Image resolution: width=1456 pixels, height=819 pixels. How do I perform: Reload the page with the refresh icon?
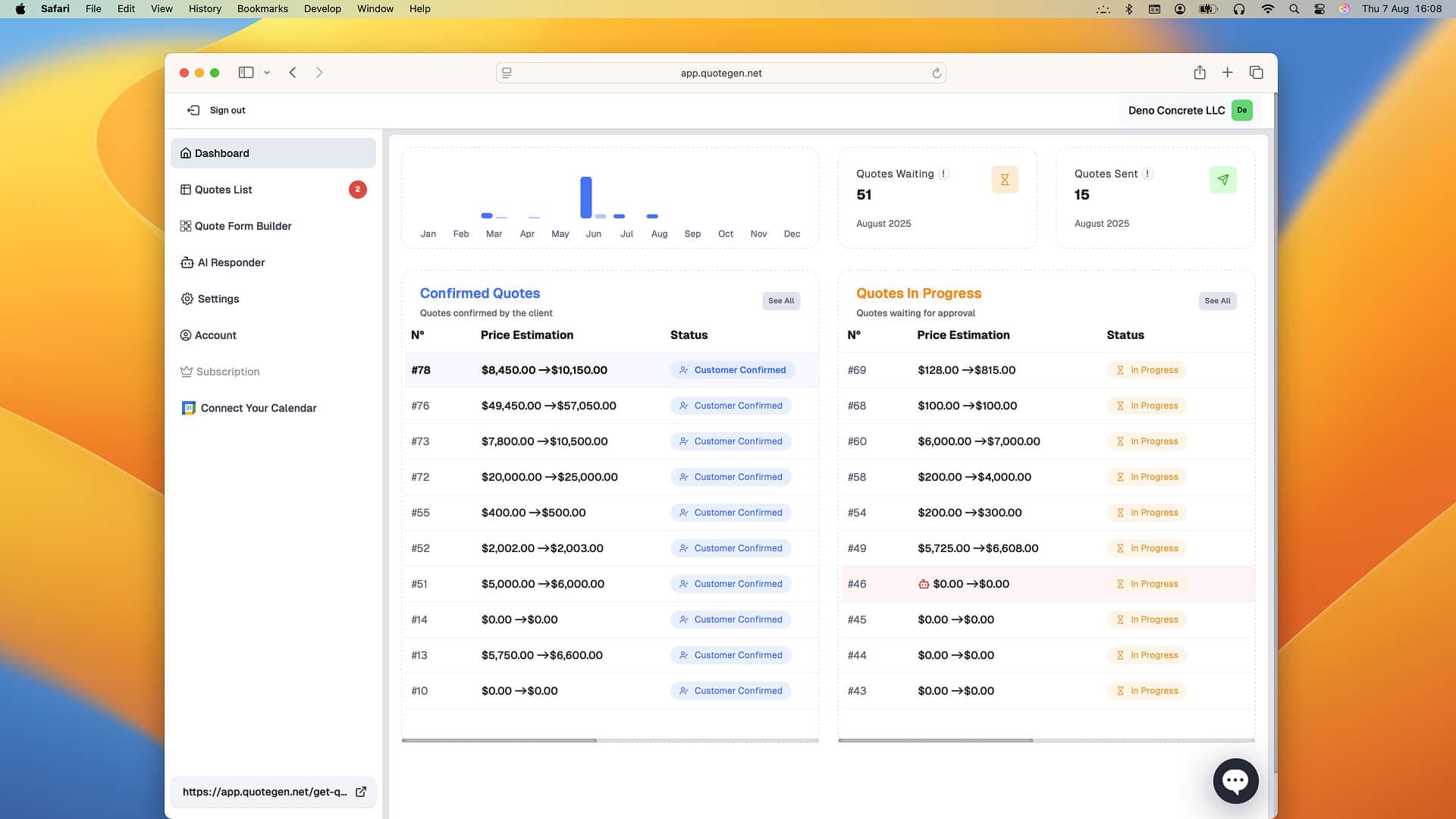click(936, 73)
